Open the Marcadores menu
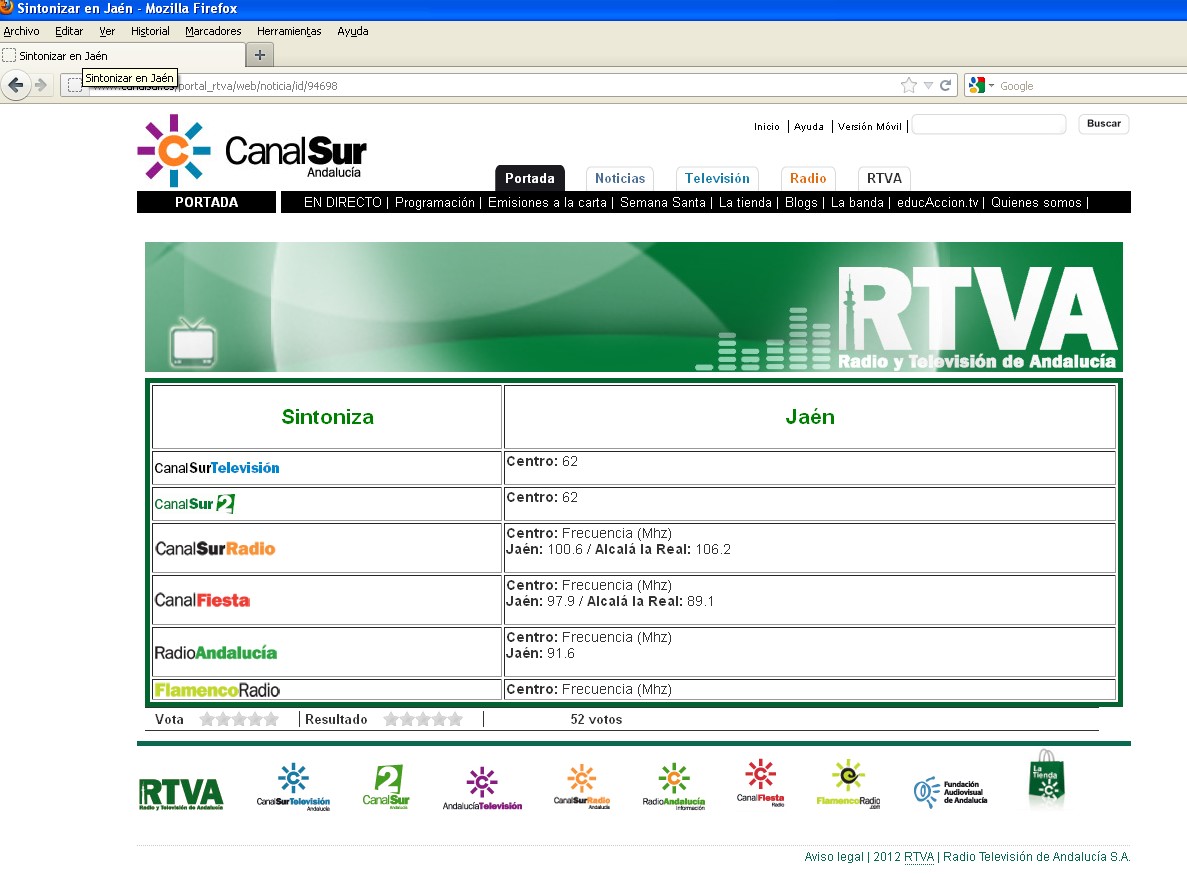Image resolution: width=1187 pixels, height=874 pixels. tap(213, 31)
